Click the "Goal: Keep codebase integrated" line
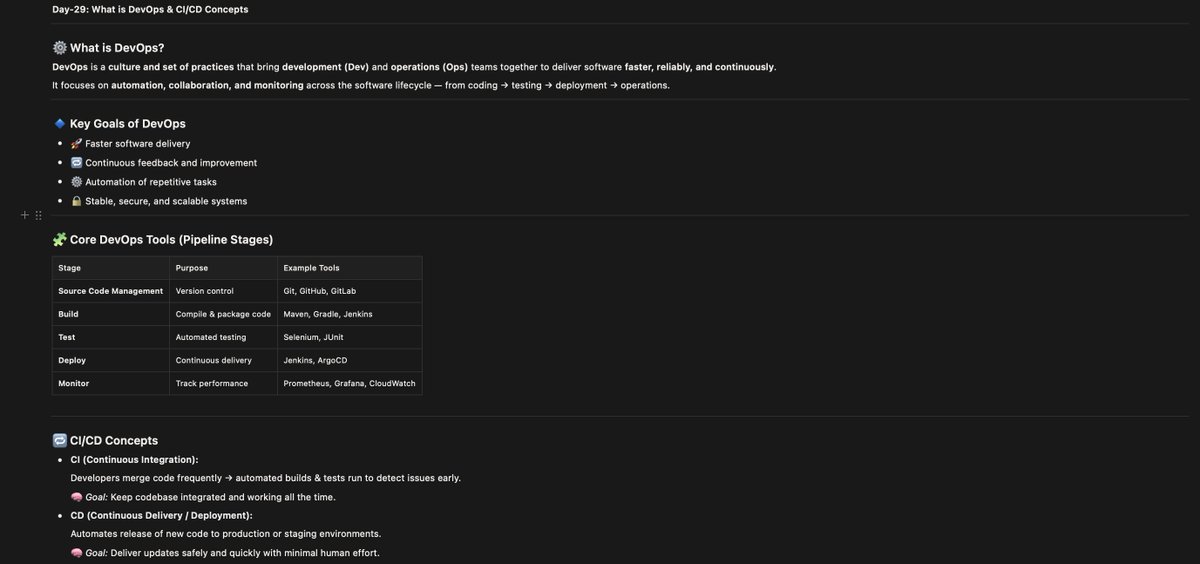Viewport: 1200px width, 564px height. tap(203, 497)
